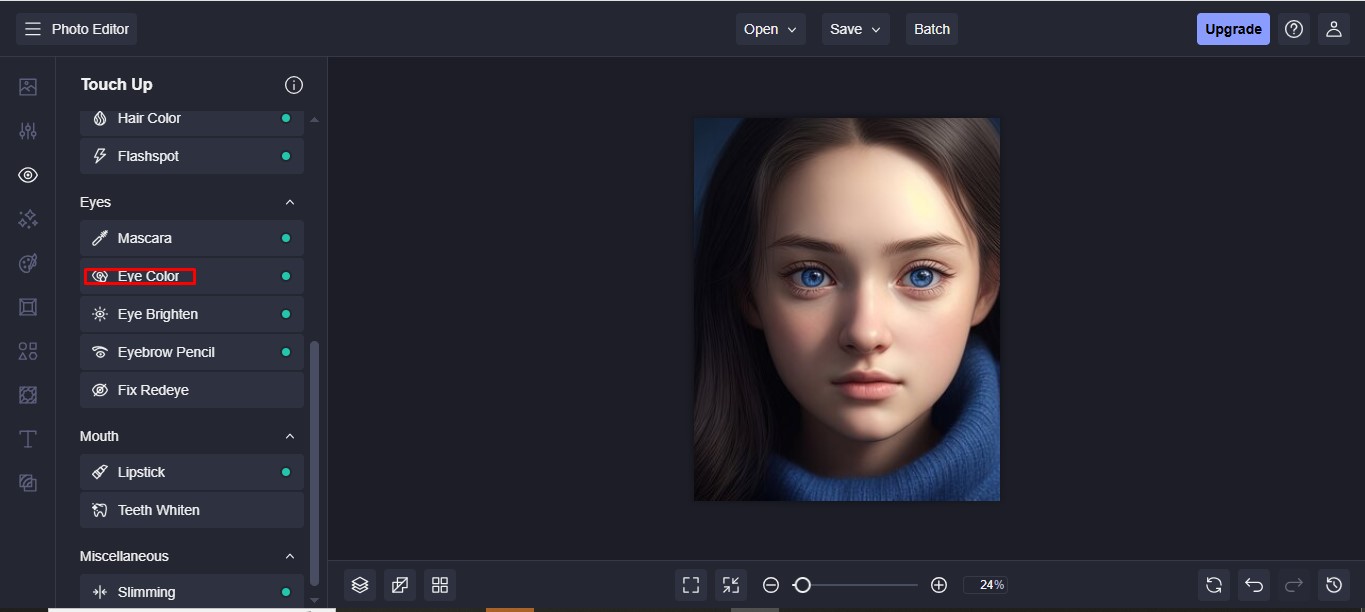Screen dimensions: 1365x612
Task: Select the Frames icon in the sidebar
Action: [27, 394]
